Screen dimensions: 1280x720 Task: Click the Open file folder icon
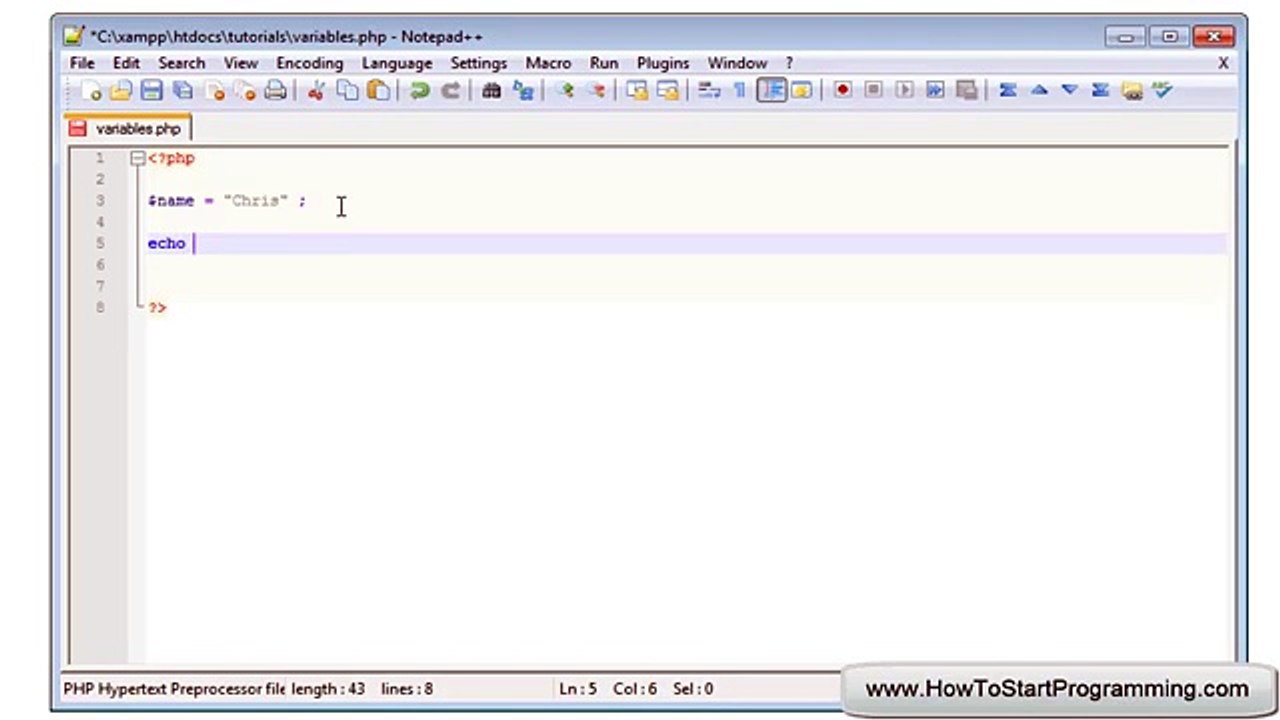[121, 91]
